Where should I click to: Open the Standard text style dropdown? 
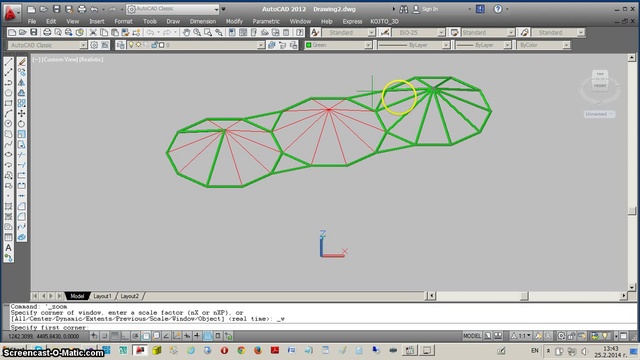[x=371, y=32]
